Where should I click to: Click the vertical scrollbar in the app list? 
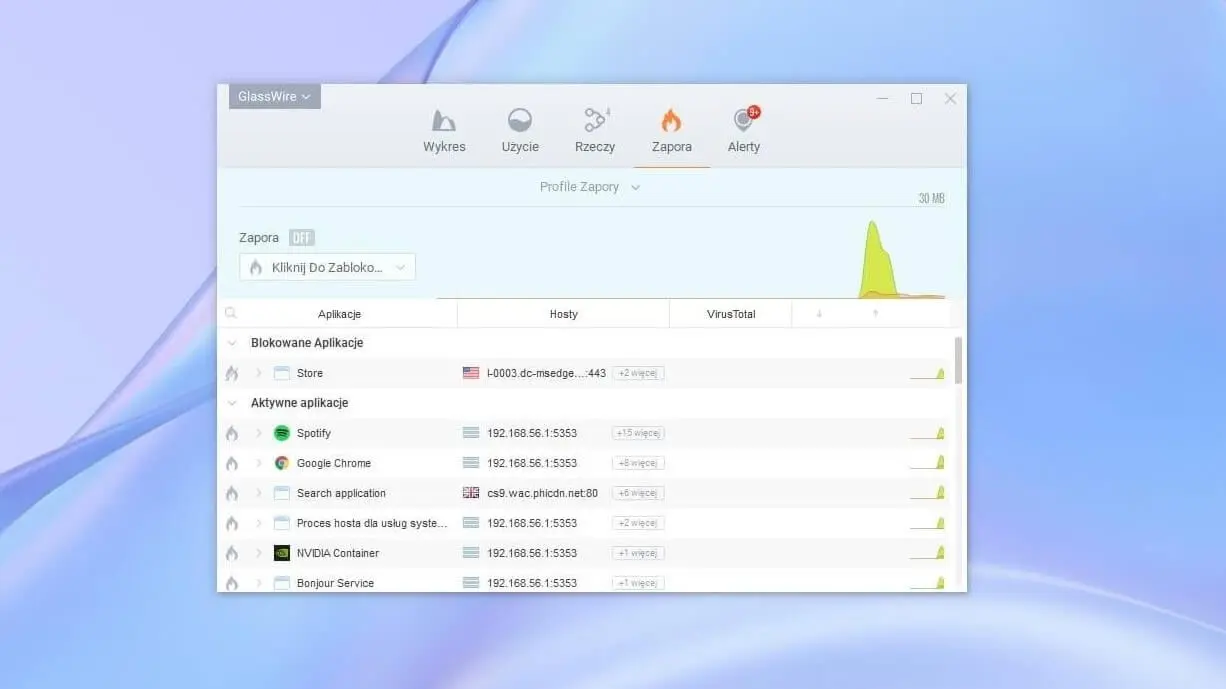coord(959,360)
